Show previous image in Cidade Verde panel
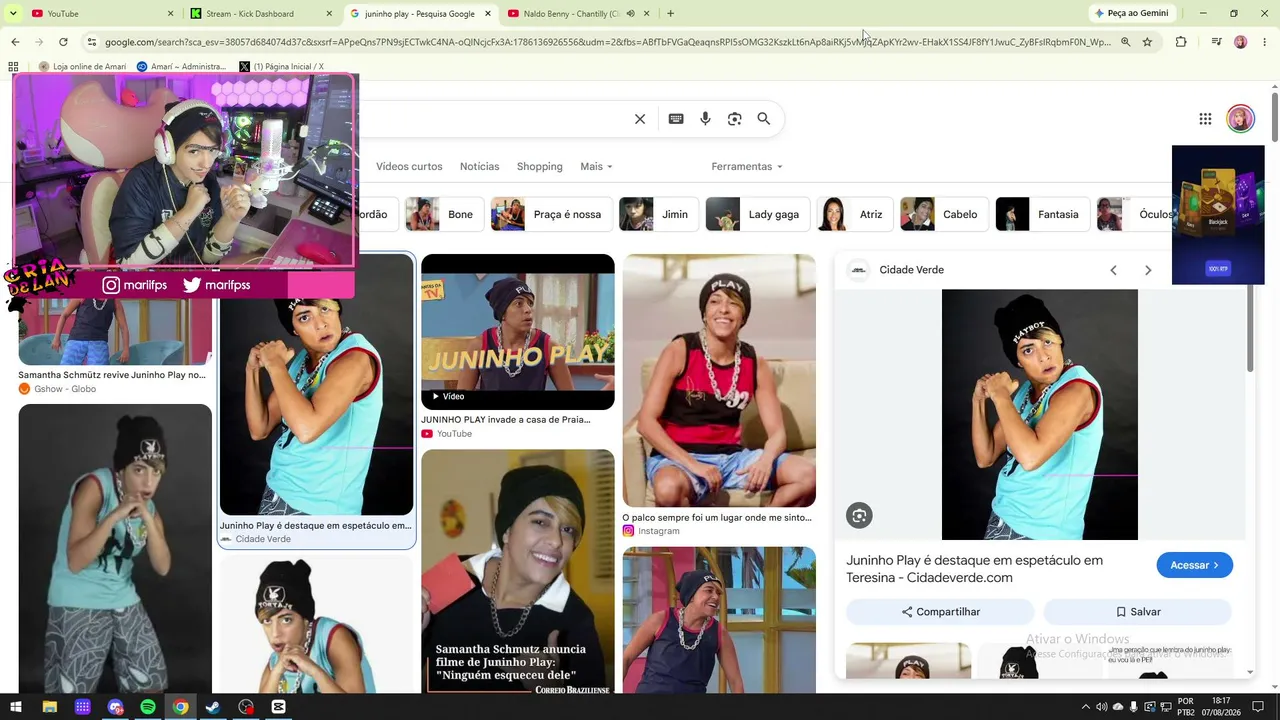The height and width of the screenshot is (720, 1280). click(1113, 270)
